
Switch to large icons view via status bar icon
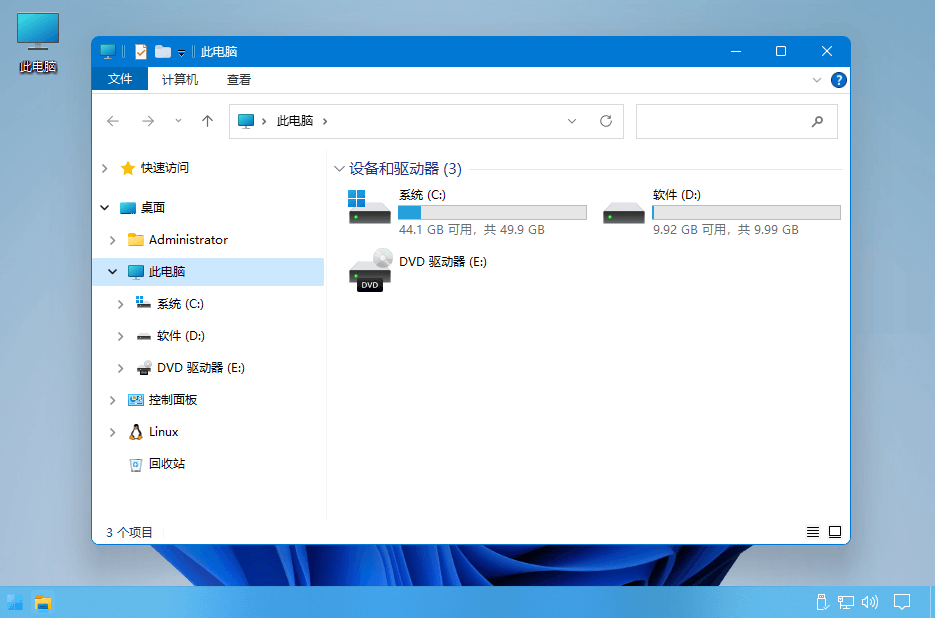click(x=835, y=531)
